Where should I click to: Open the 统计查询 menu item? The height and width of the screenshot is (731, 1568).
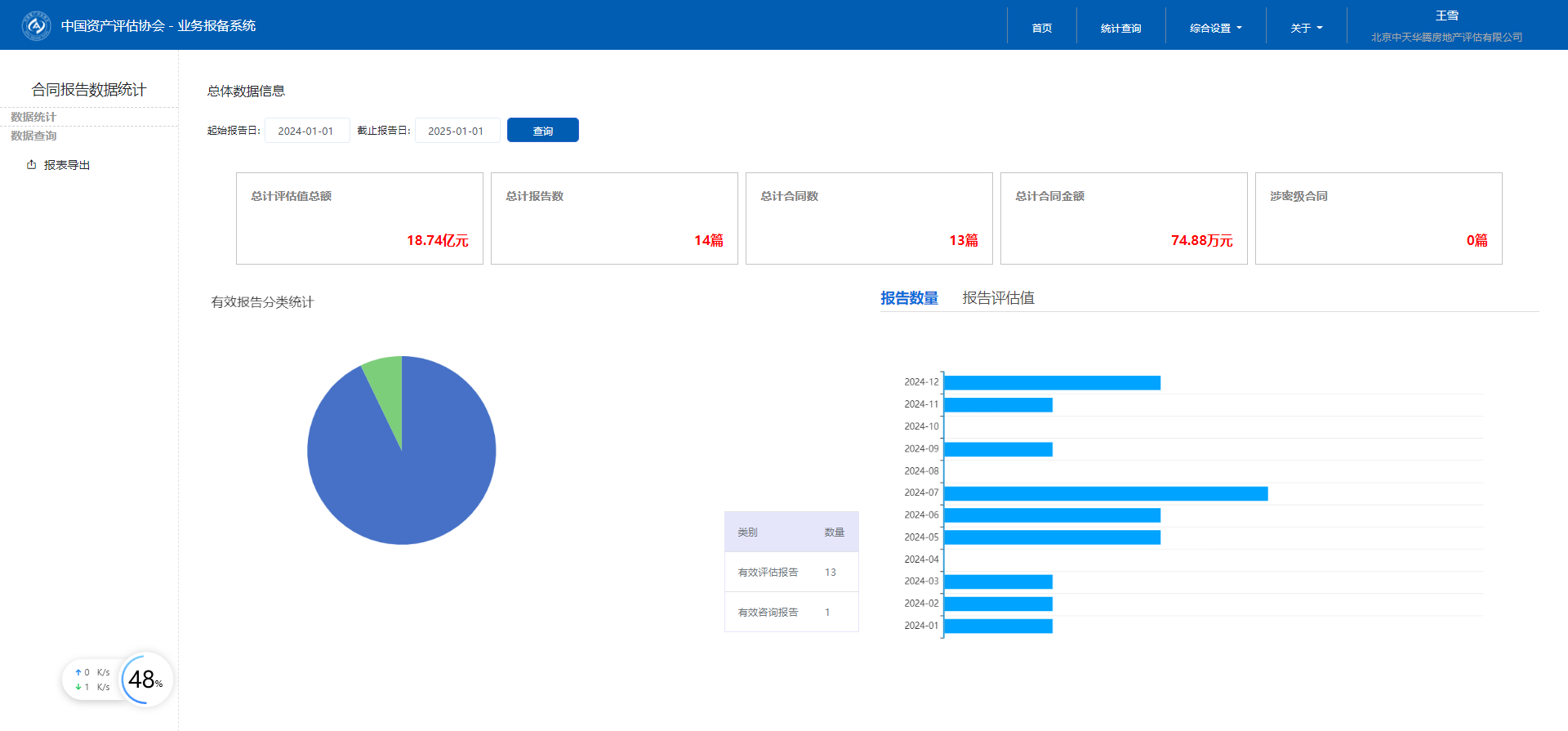(1120, 28)
